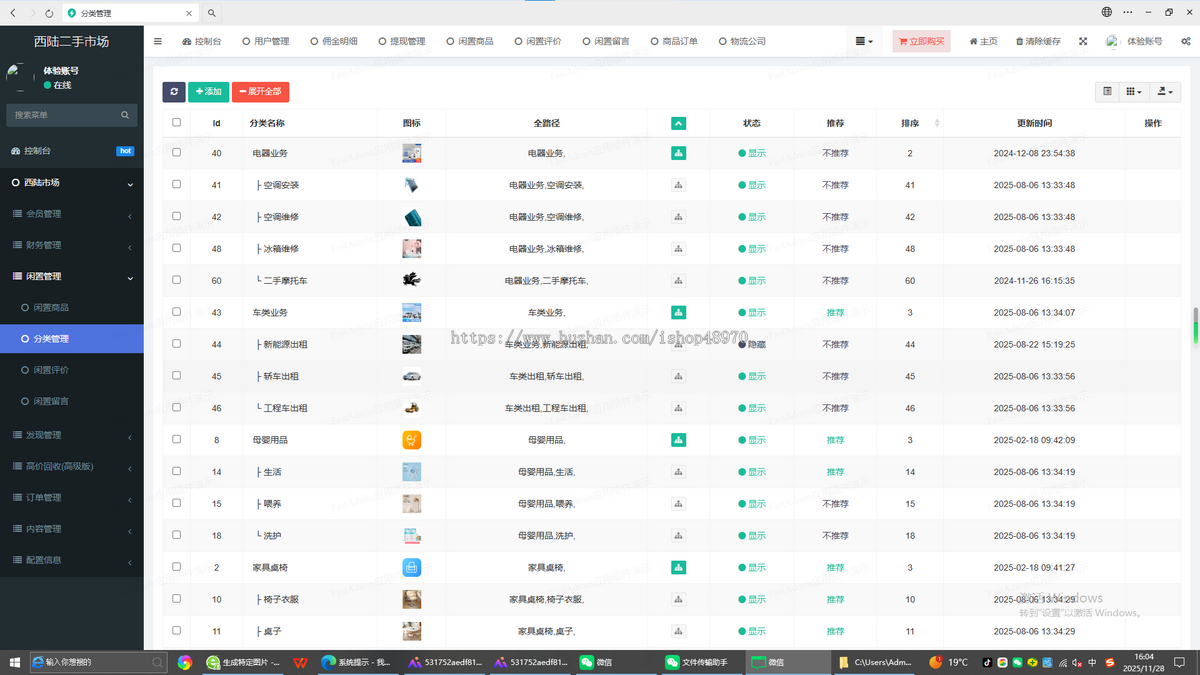Click the table view icon above the grid
The width and height of the screenshot is (1200, 675).
coord(1106,91)
